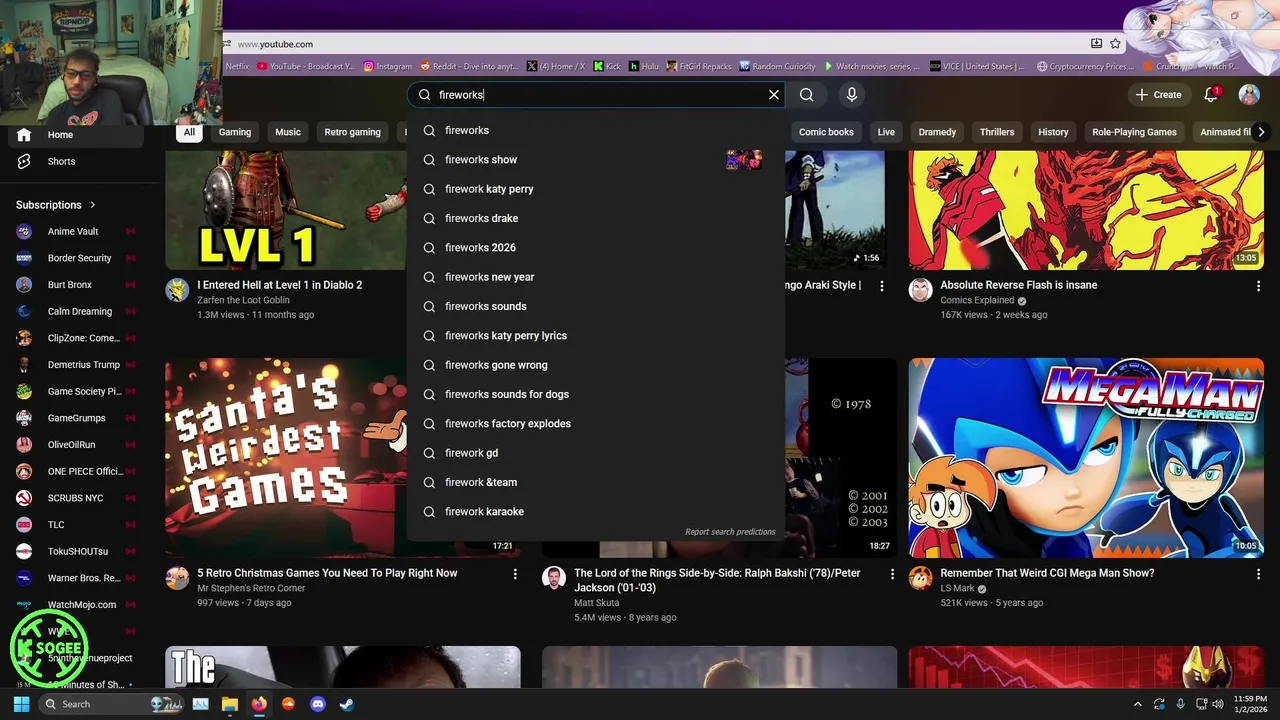Click the Hulu bookmark
Screen dimensions: 1280x720
tap(643, 67)
